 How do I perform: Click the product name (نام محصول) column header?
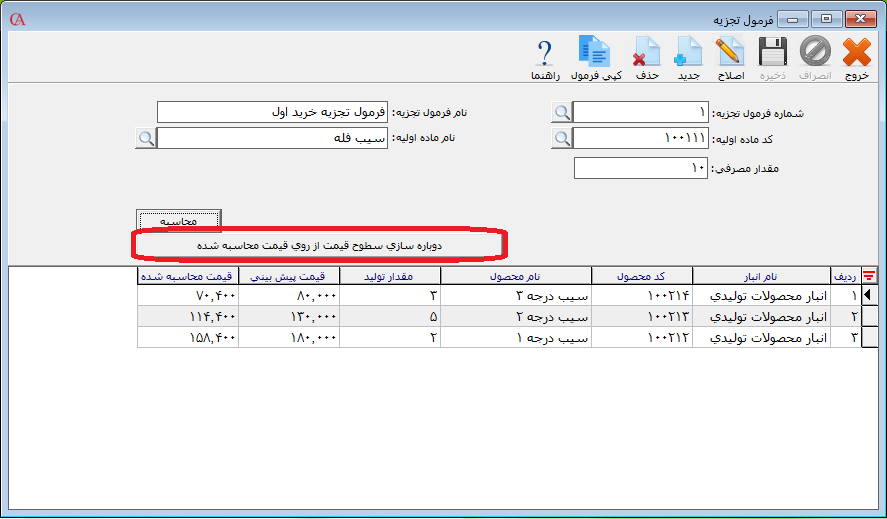coord(515,276)
